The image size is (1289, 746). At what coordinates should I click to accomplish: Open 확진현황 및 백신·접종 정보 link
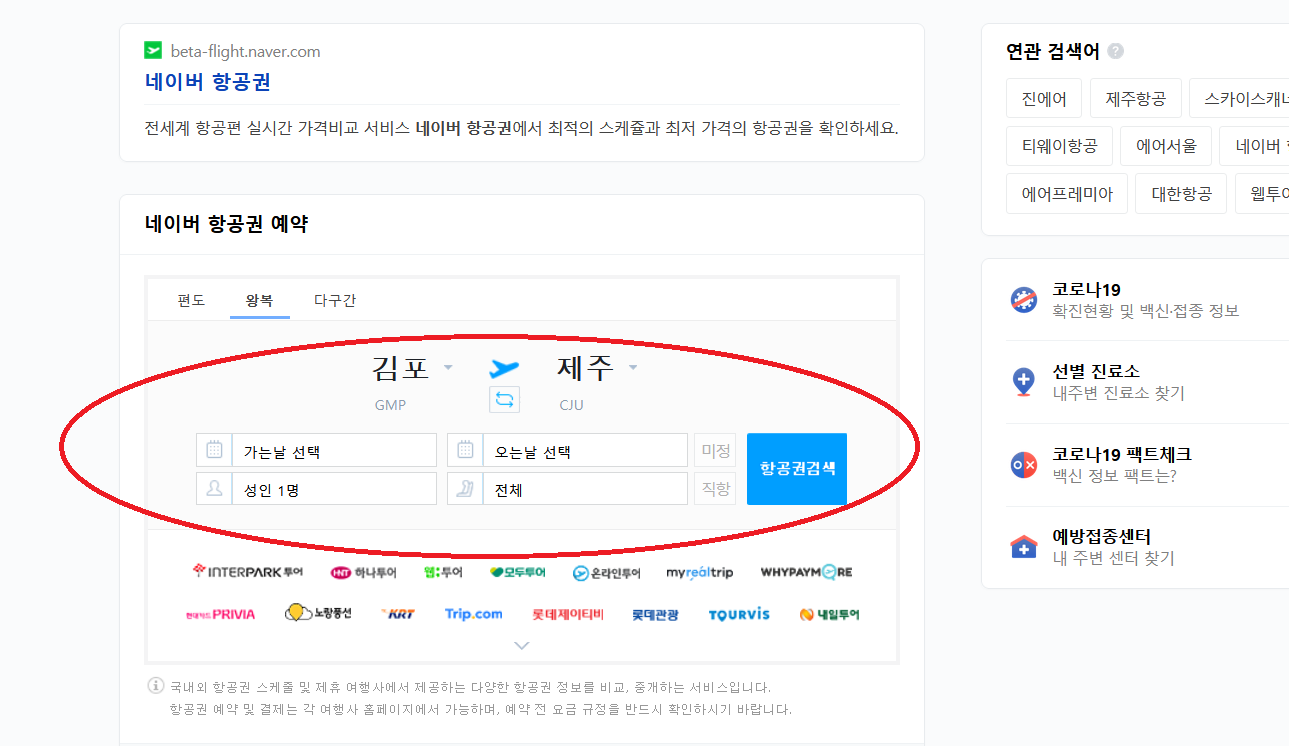(x=1146, y=311)
